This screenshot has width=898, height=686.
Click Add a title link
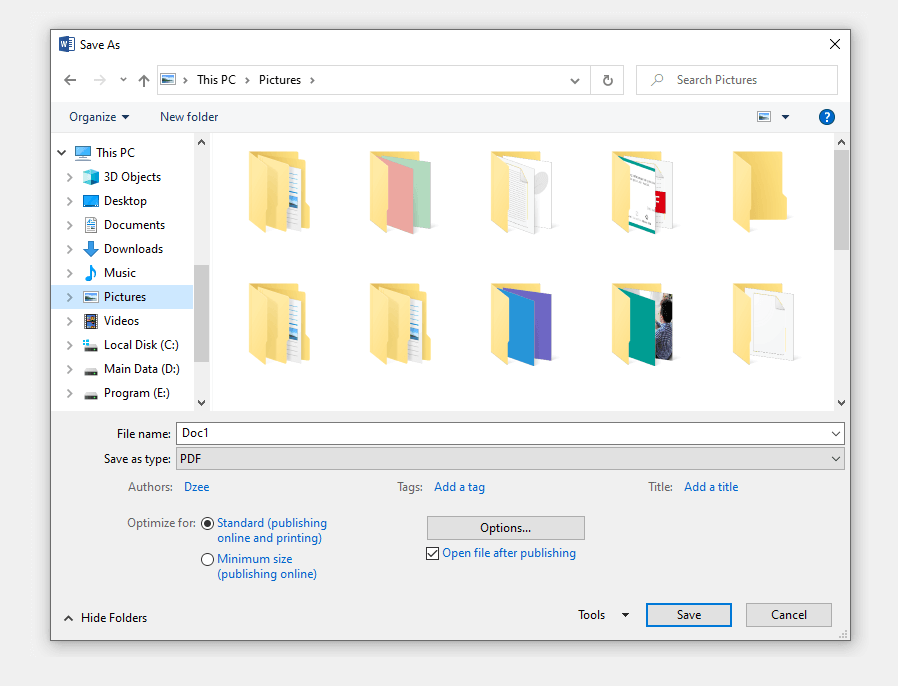pyautogui.click(x=711, y=487)
